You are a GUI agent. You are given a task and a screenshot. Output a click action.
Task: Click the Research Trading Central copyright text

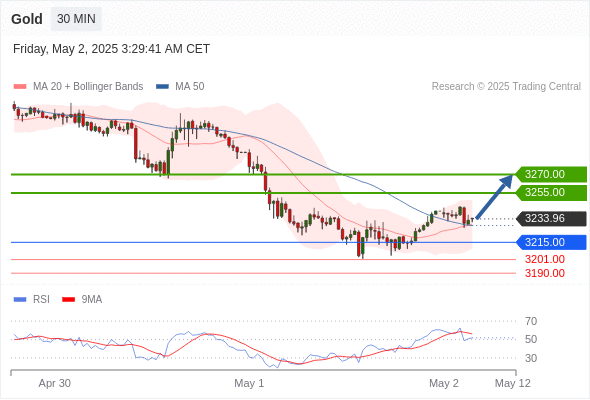point(506,87)
